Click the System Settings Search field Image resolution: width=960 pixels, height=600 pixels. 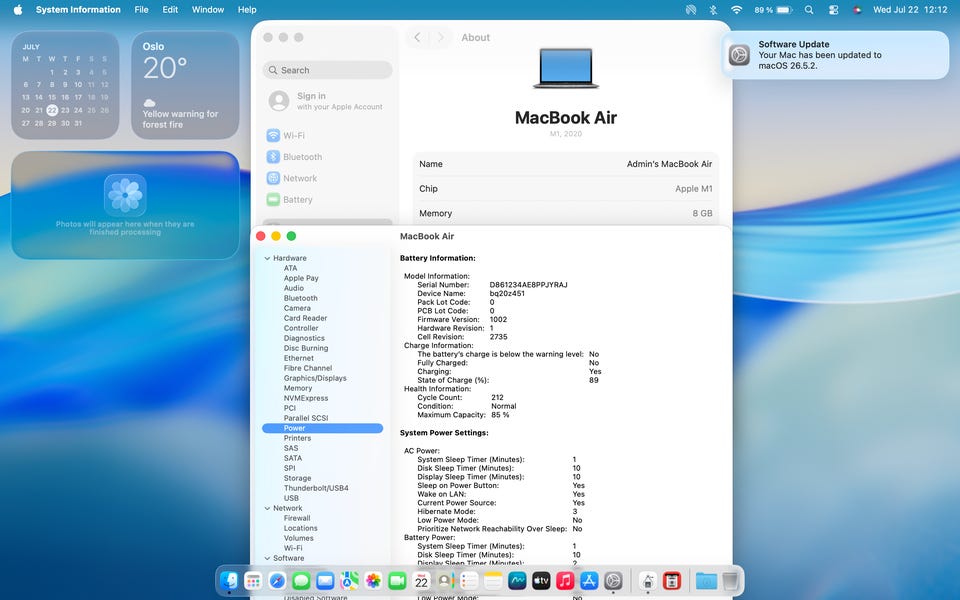[x=328, y=70]
